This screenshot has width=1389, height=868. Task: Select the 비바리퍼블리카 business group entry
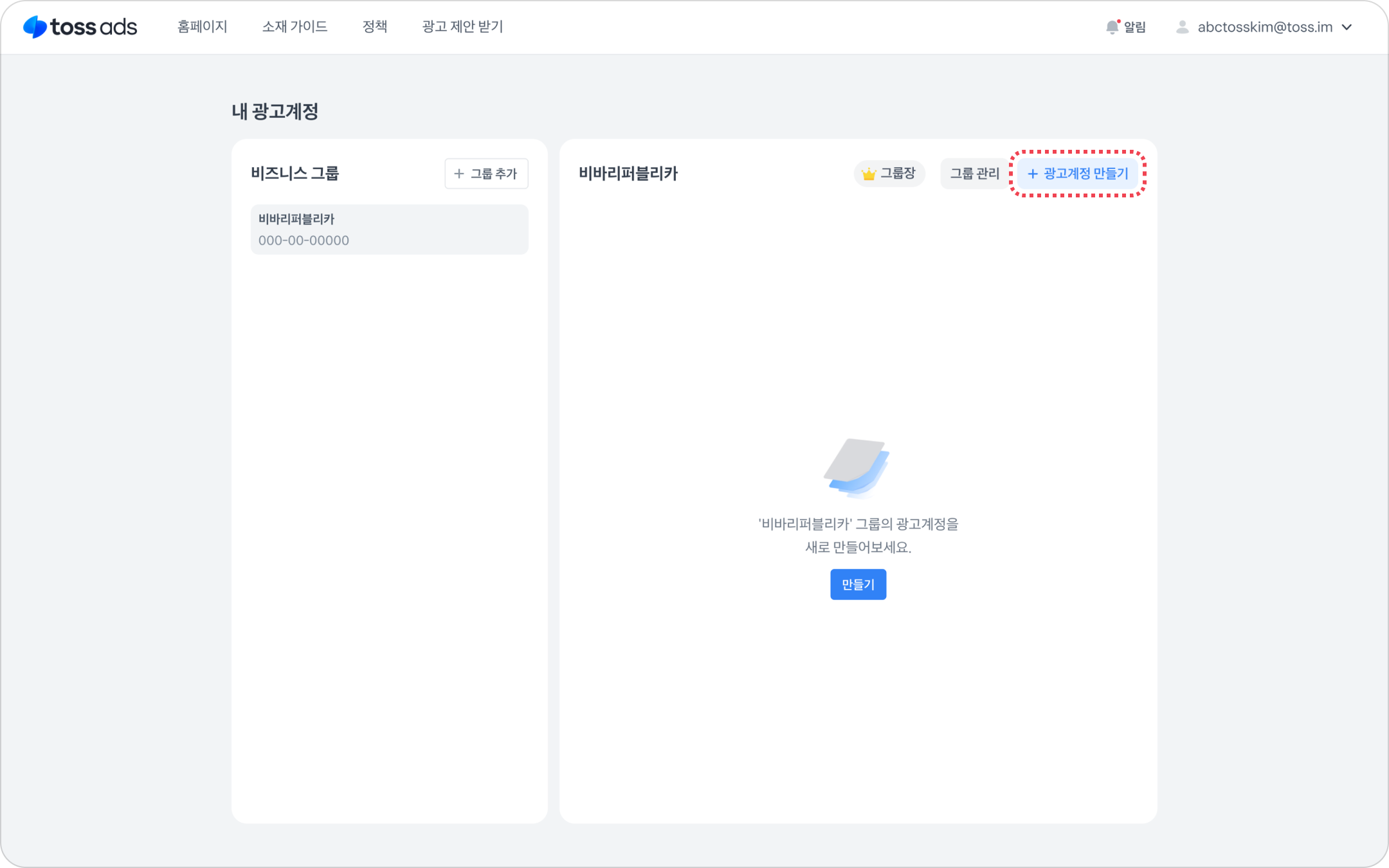[389, 230]
